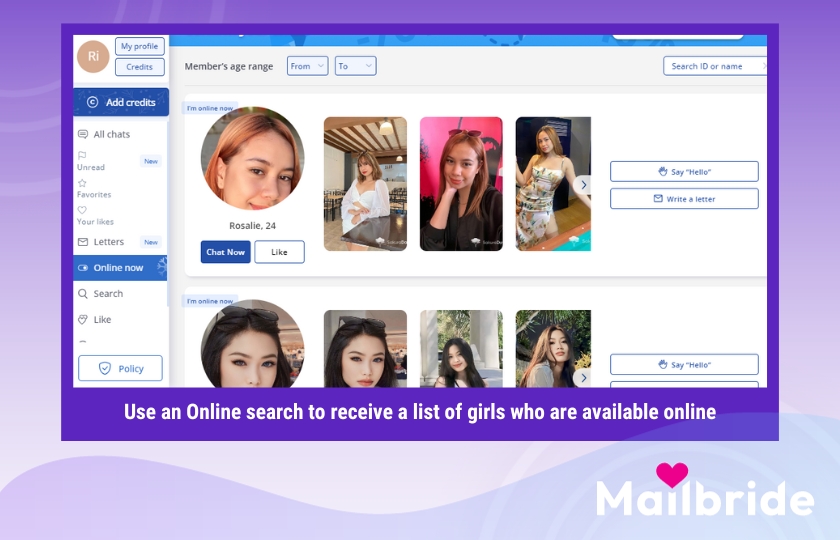Click the Your likes heart icon
This screenshot has height=540, width=840.
[82, 210]
